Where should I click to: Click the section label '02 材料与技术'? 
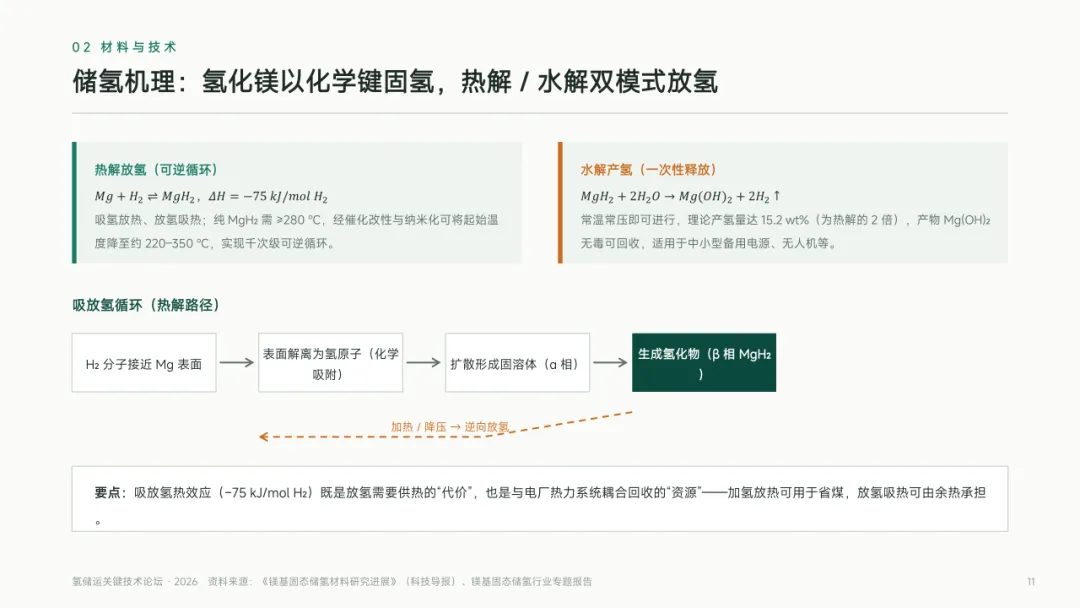[125, 47]
